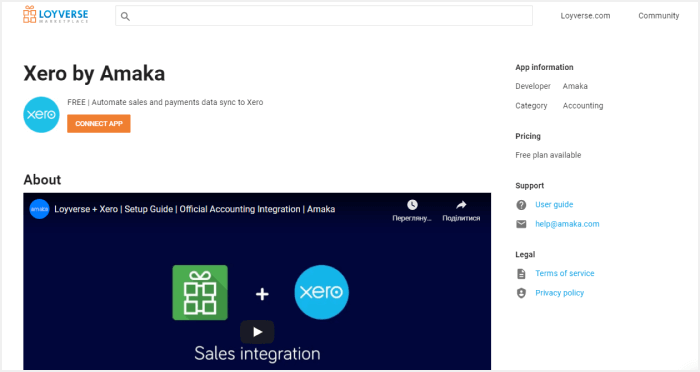Open the Privacy policy link

[x=559, y=293]
